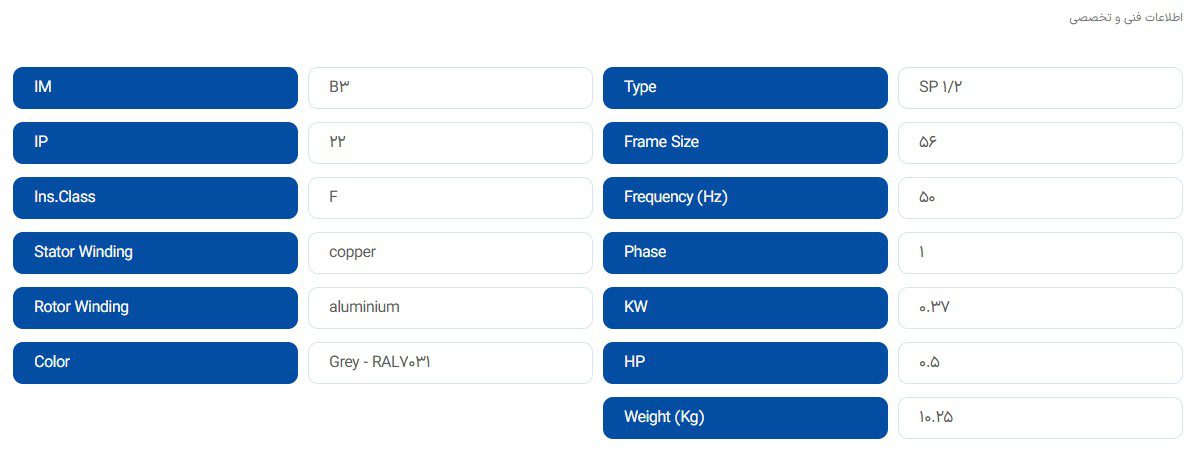Select the Frame Size label
The image size is (1195, 449).
point(745,143)
